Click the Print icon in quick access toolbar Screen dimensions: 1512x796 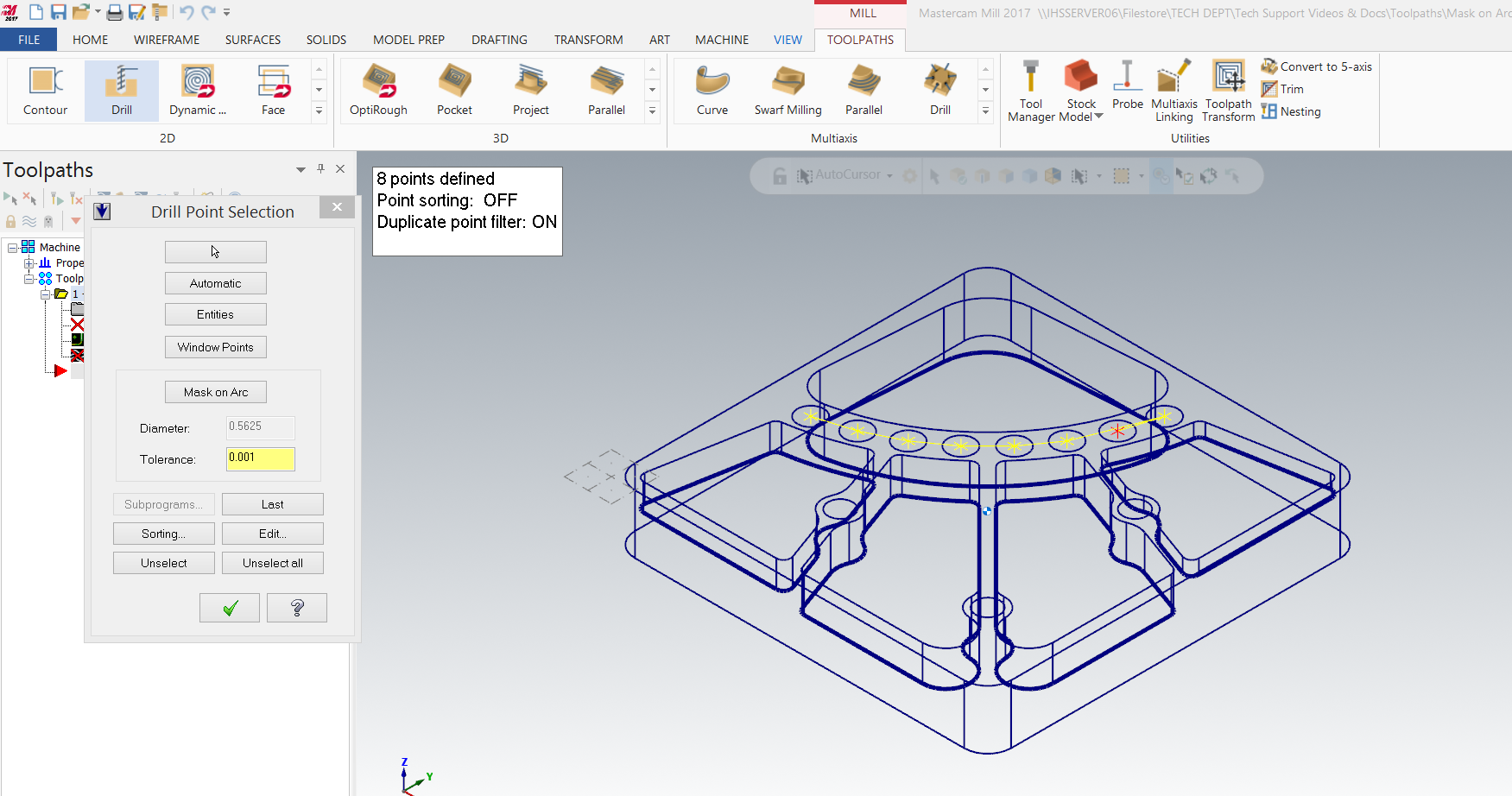click(114, 12)
